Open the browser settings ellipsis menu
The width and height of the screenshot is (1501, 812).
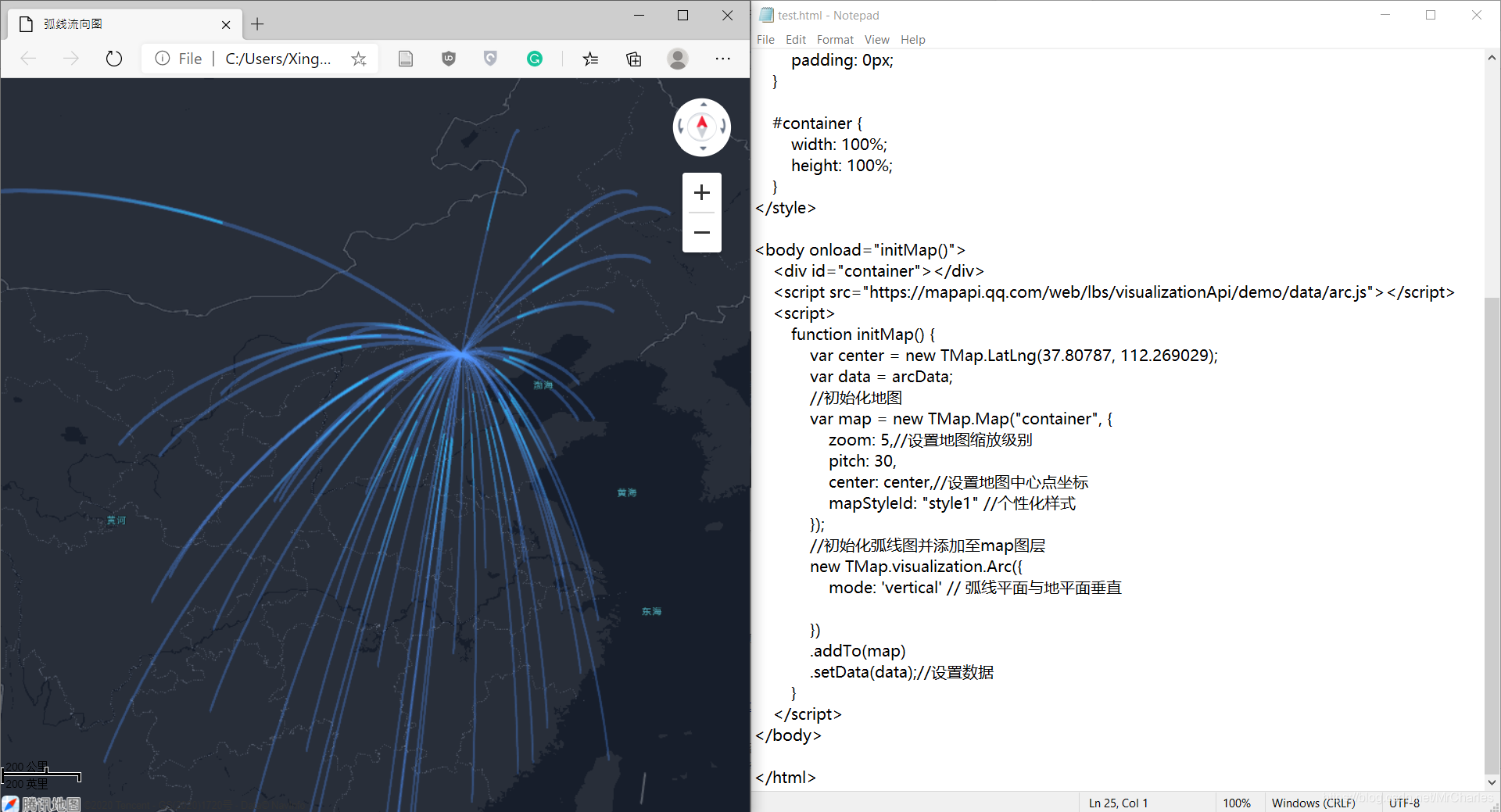pyautogui.click(x=723, y=59)
